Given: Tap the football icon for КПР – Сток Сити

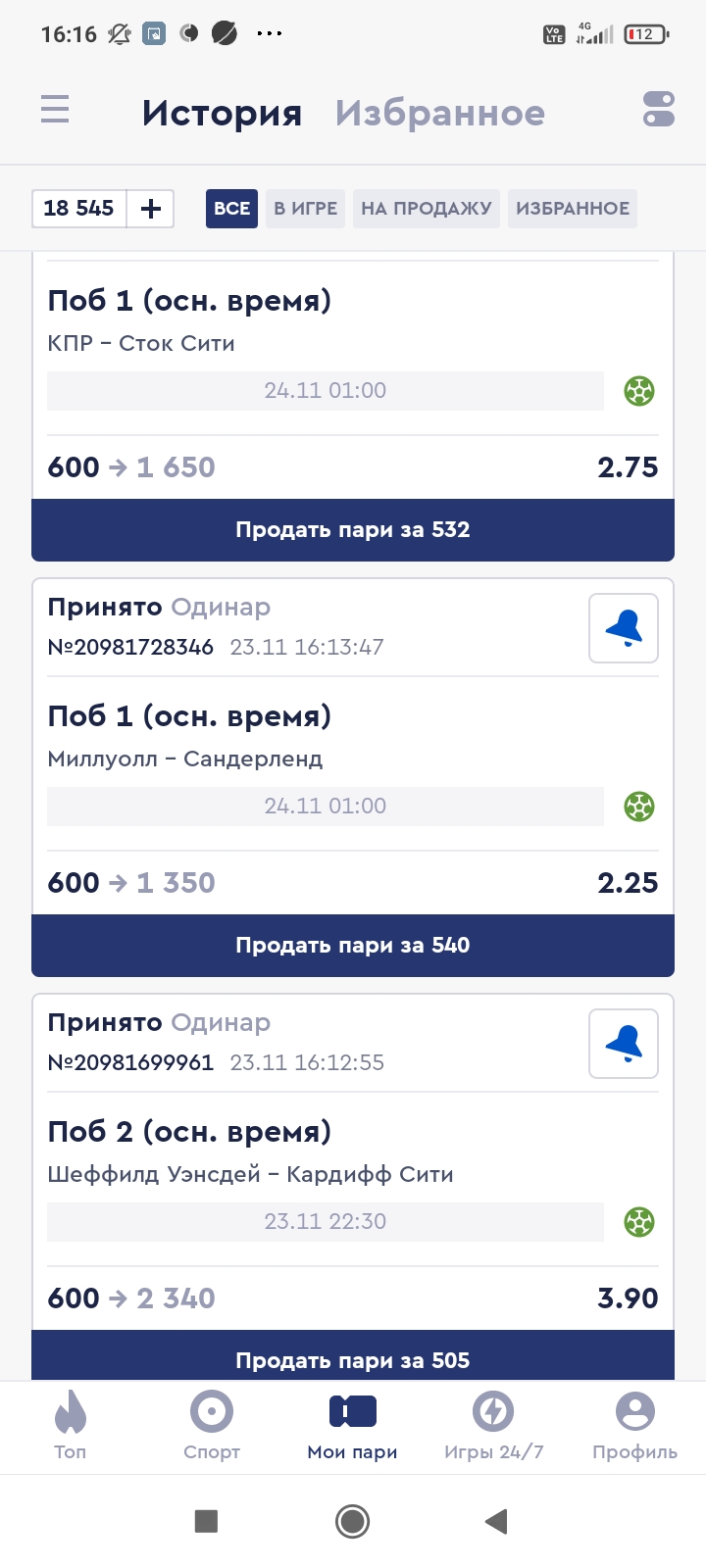Looking at the screenshot, I should pos(639,391).
